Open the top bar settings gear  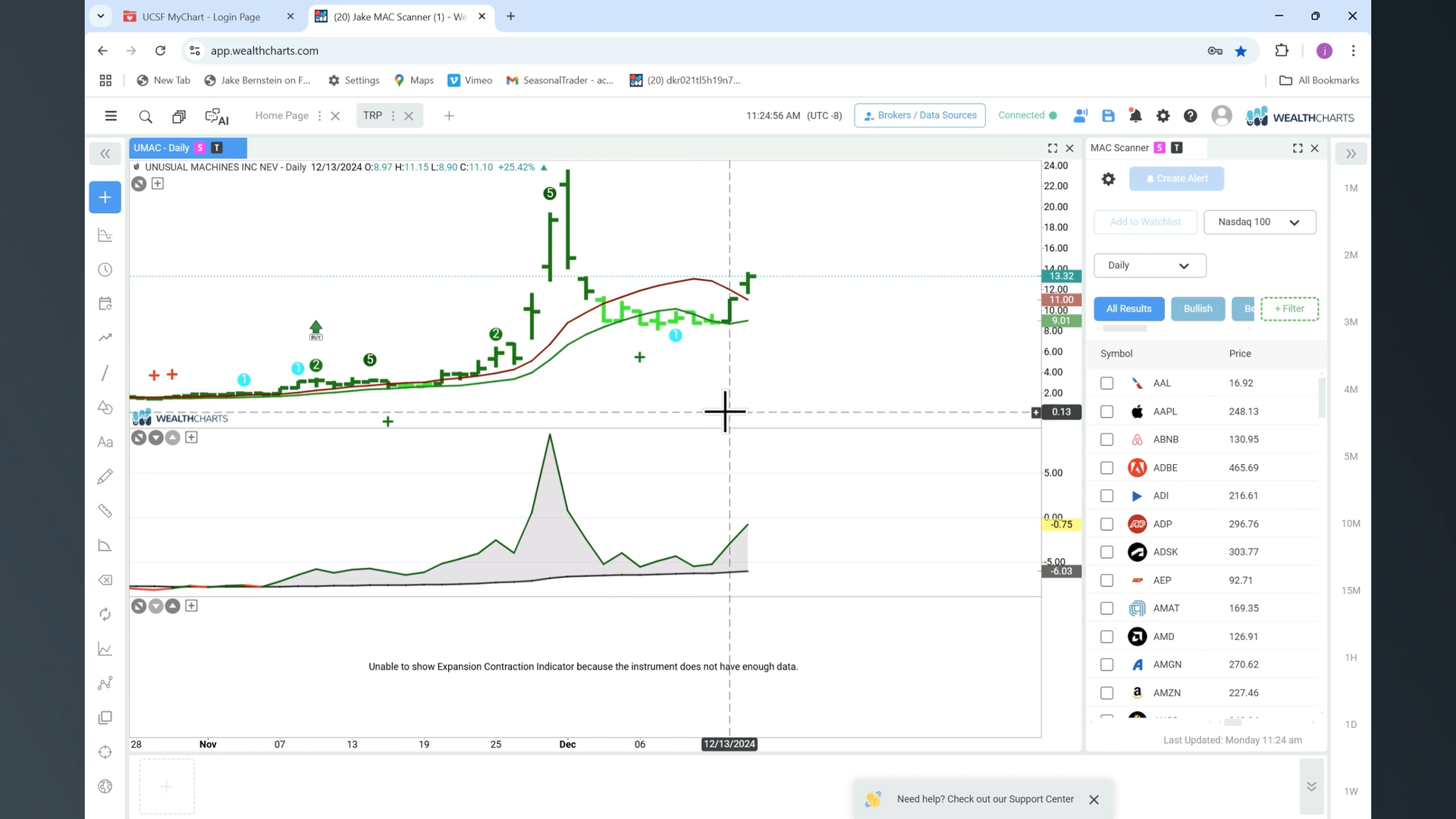point(1163,116)
